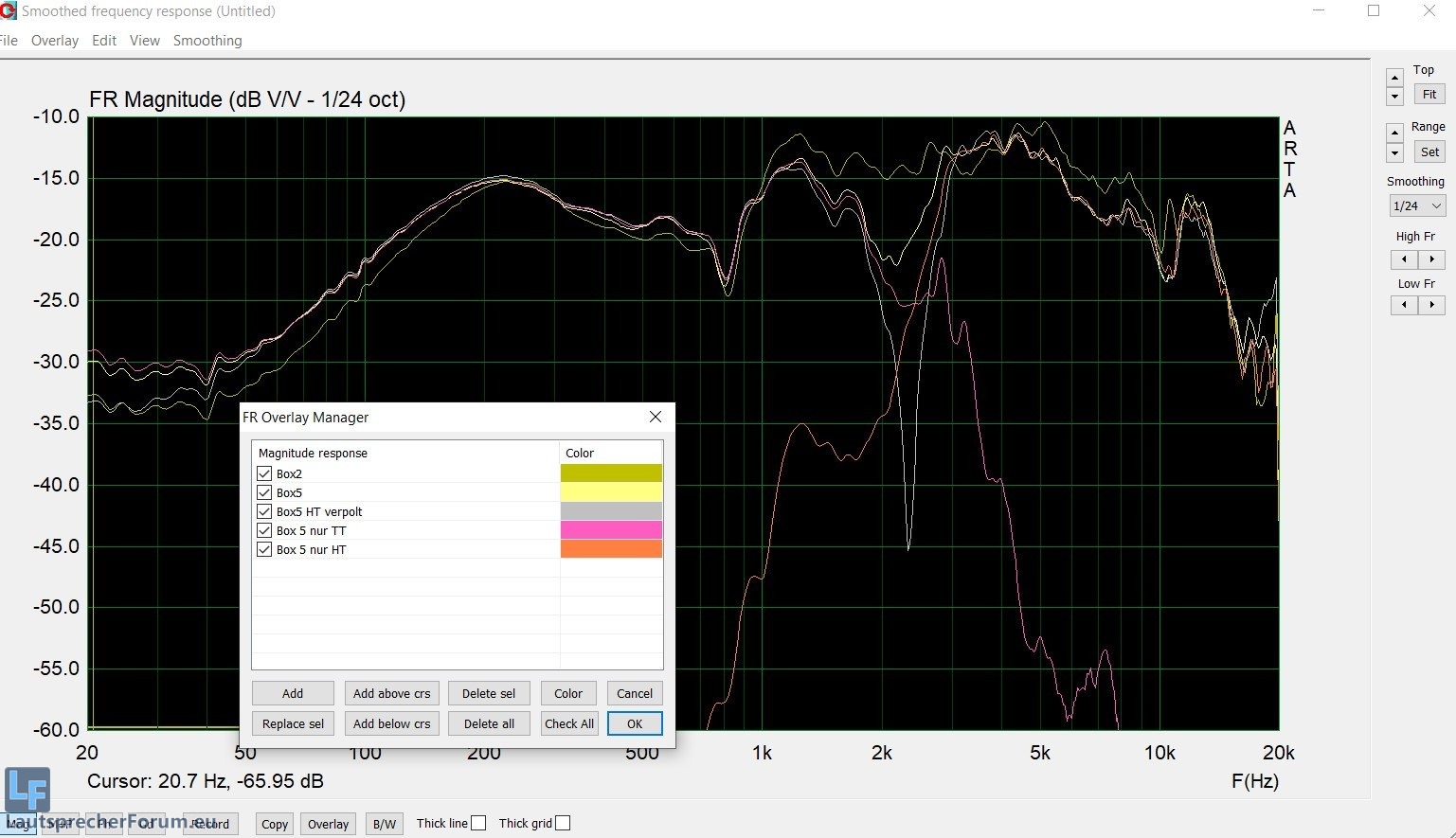The height and width of the screenshot is (838, 1456).
Task: Uncheck the Box2 overlay checkbox
Action: click(x=264, y=473)
